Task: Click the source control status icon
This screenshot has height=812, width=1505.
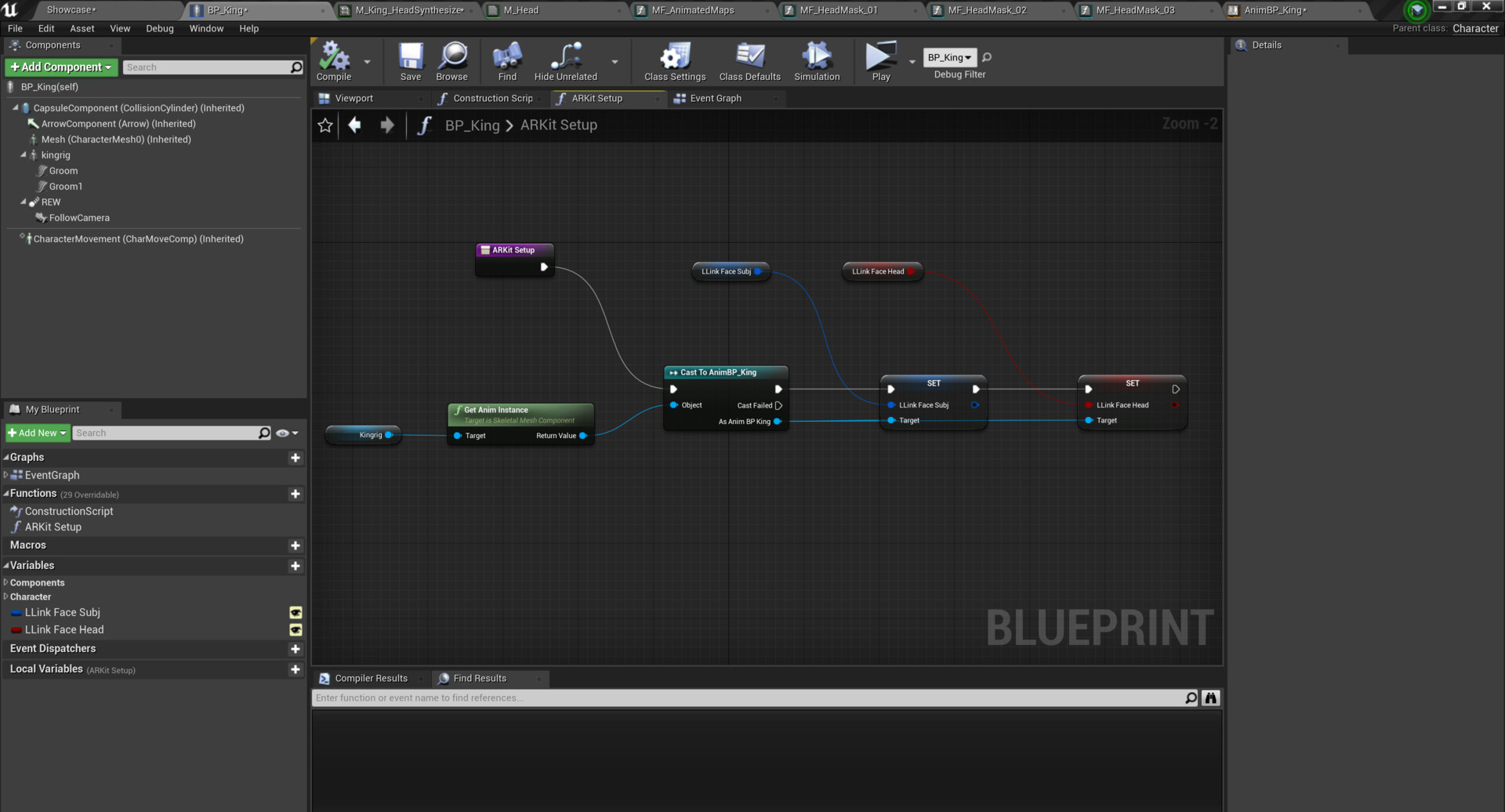Action: [x=1416, y=10]
